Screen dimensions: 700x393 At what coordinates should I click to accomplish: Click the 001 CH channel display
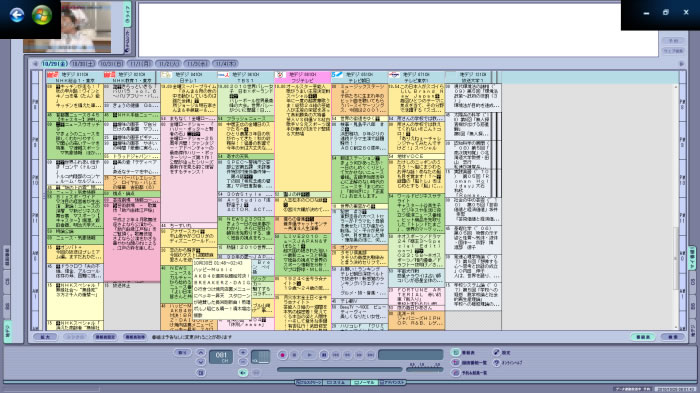point(221,357)
